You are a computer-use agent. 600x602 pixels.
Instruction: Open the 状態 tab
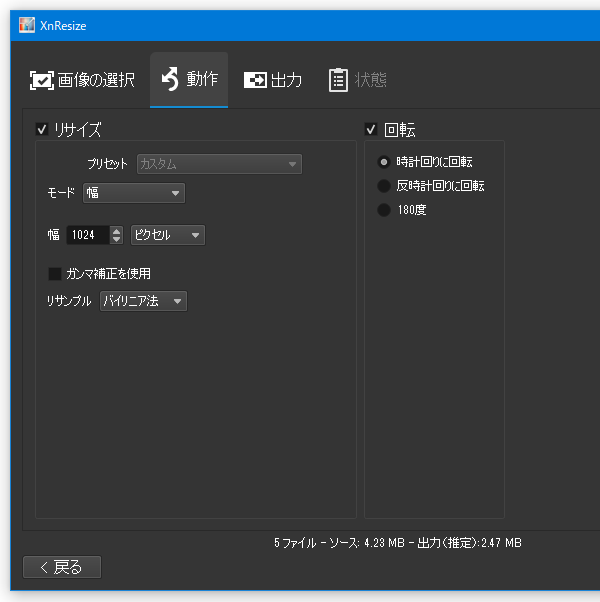click(x=358, y=80)
